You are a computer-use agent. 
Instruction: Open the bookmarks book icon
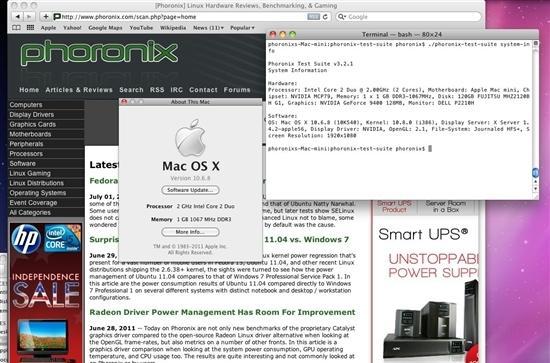[16, 27]
